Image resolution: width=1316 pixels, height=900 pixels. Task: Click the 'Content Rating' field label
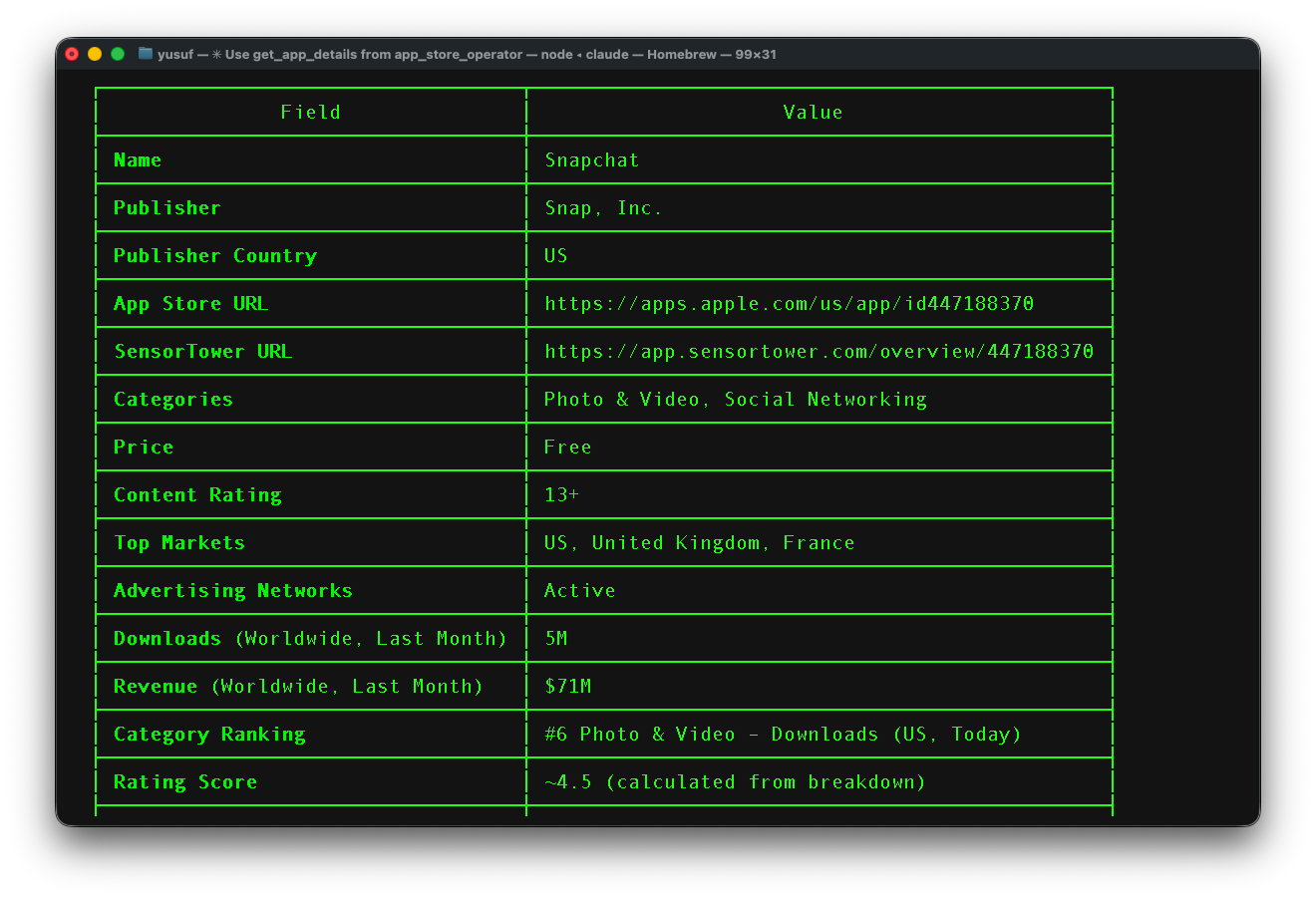point(197,495)
